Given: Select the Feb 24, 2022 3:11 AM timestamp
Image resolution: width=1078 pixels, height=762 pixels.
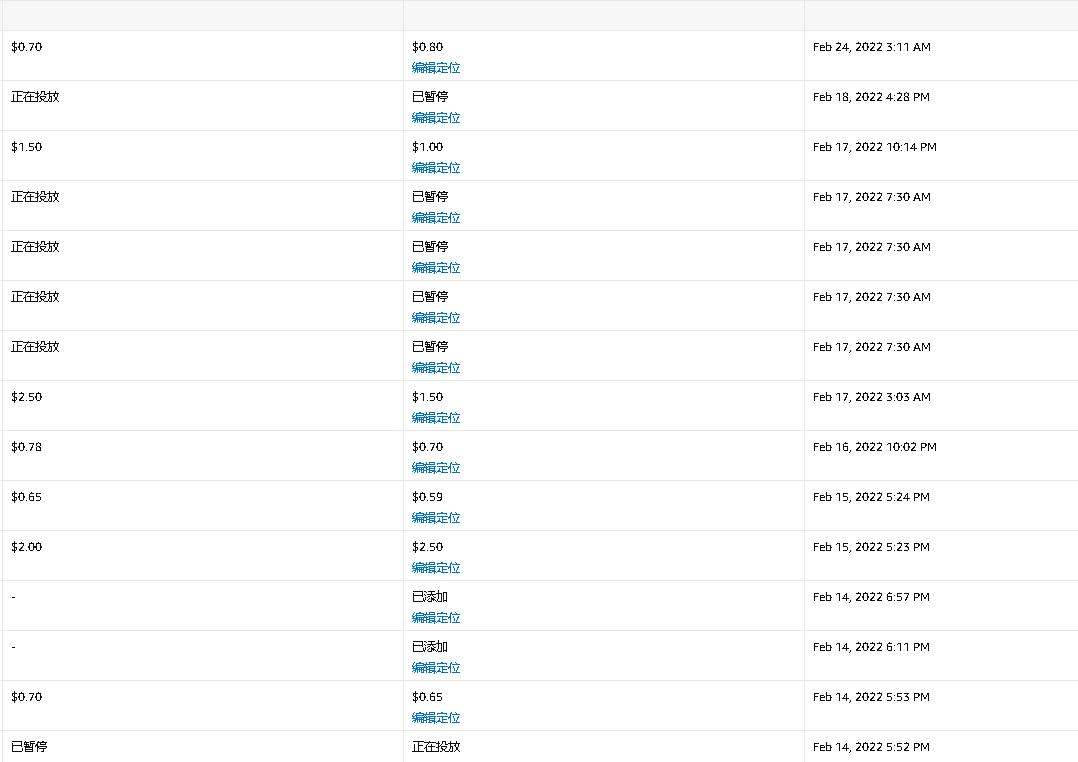Looking at the screenshot, I should pos(871,46).
